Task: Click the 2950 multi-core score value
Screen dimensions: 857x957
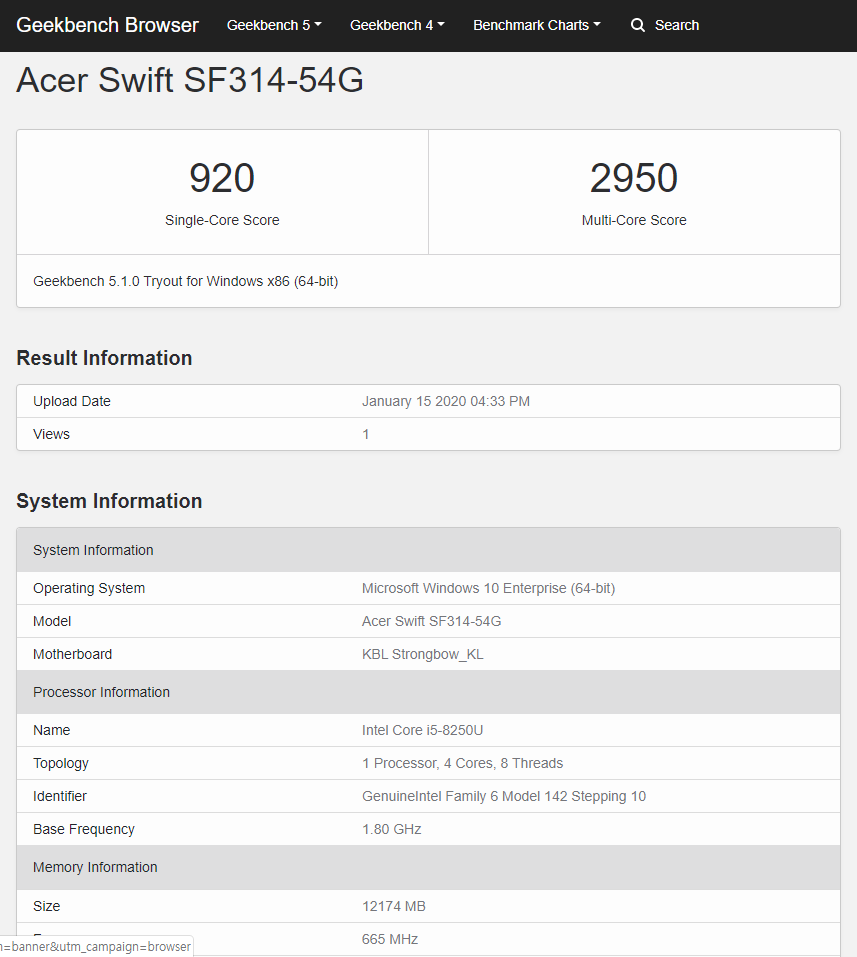Action: coord(634,178)
